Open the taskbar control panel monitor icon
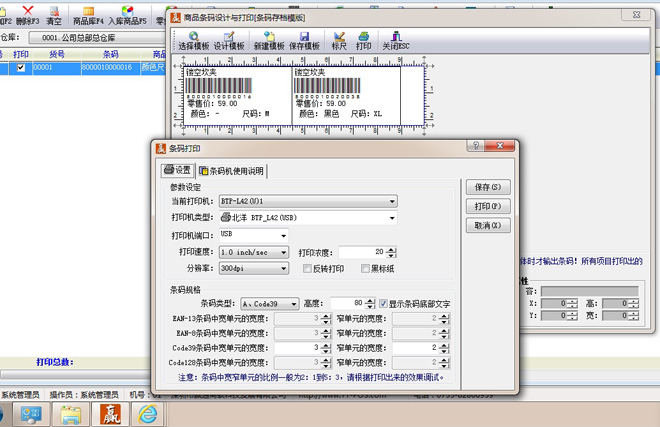This screenshot has height=427, width=660. [x=31, y=414]
